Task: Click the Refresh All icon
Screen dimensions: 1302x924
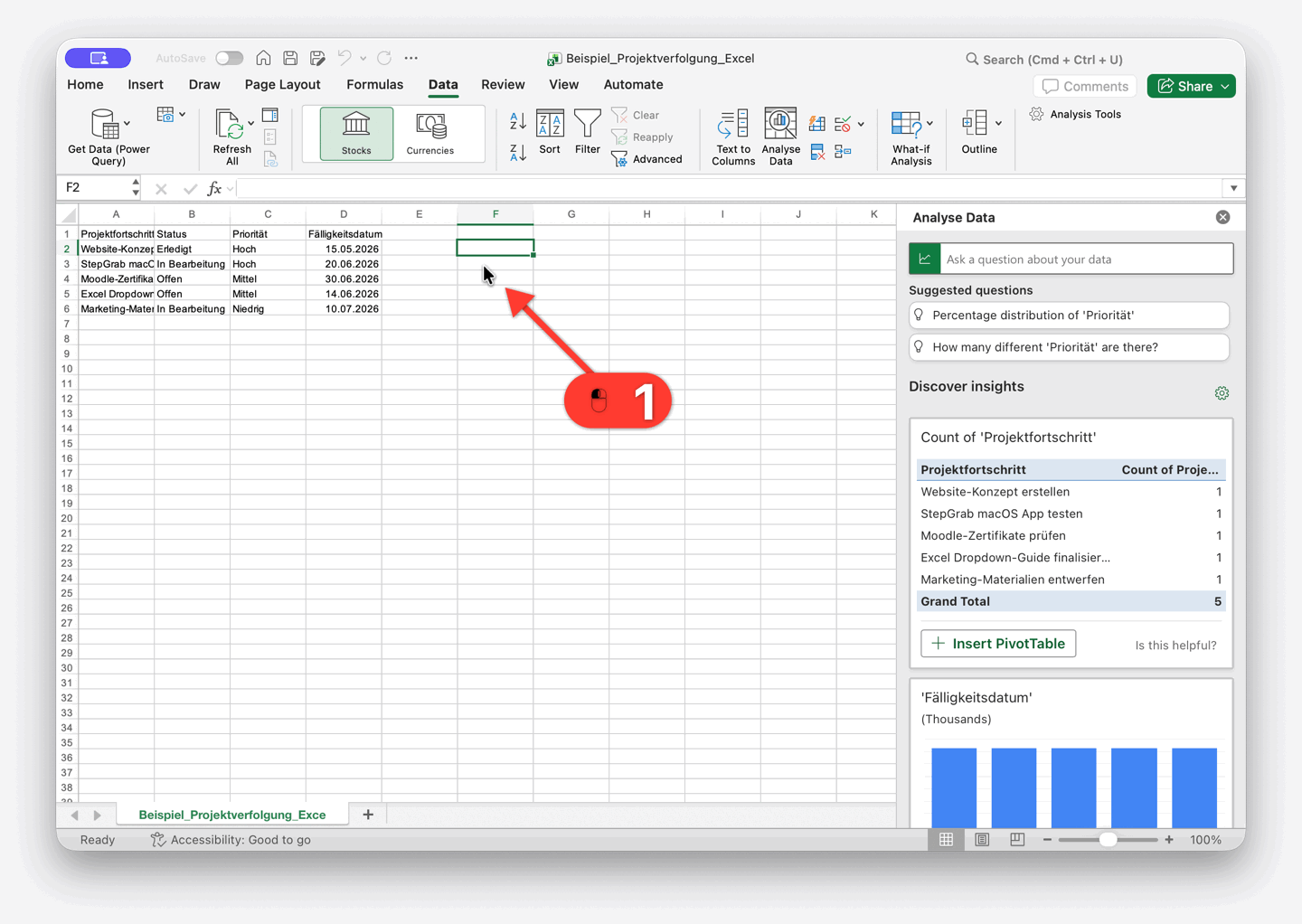Action: [x=230, y=125]
